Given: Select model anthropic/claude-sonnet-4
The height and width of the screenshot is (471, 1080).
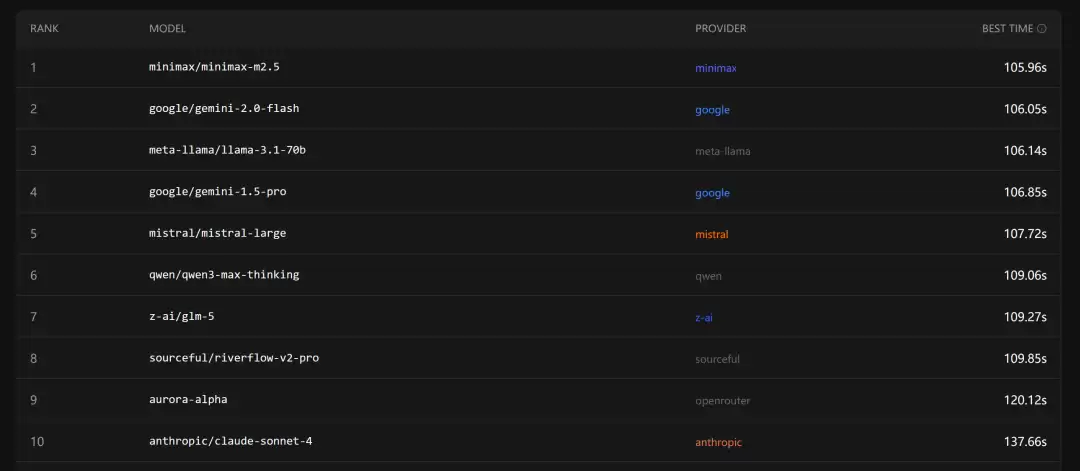Looking at the screenshot, I should click(231, 441).
